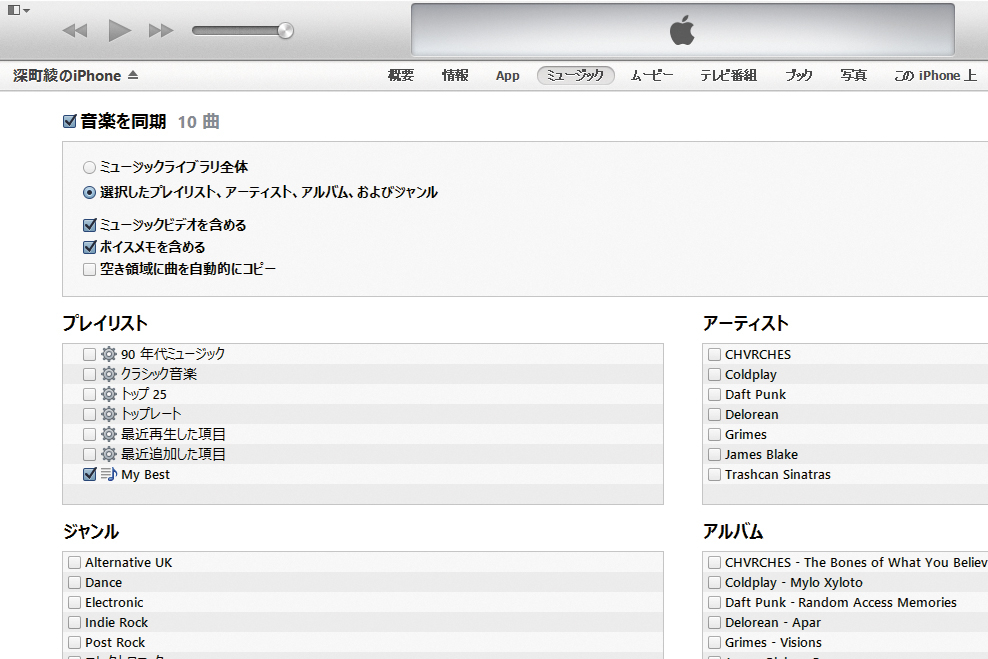Select the ミュージック tab

pyautogui.click(x=575, y=76)
